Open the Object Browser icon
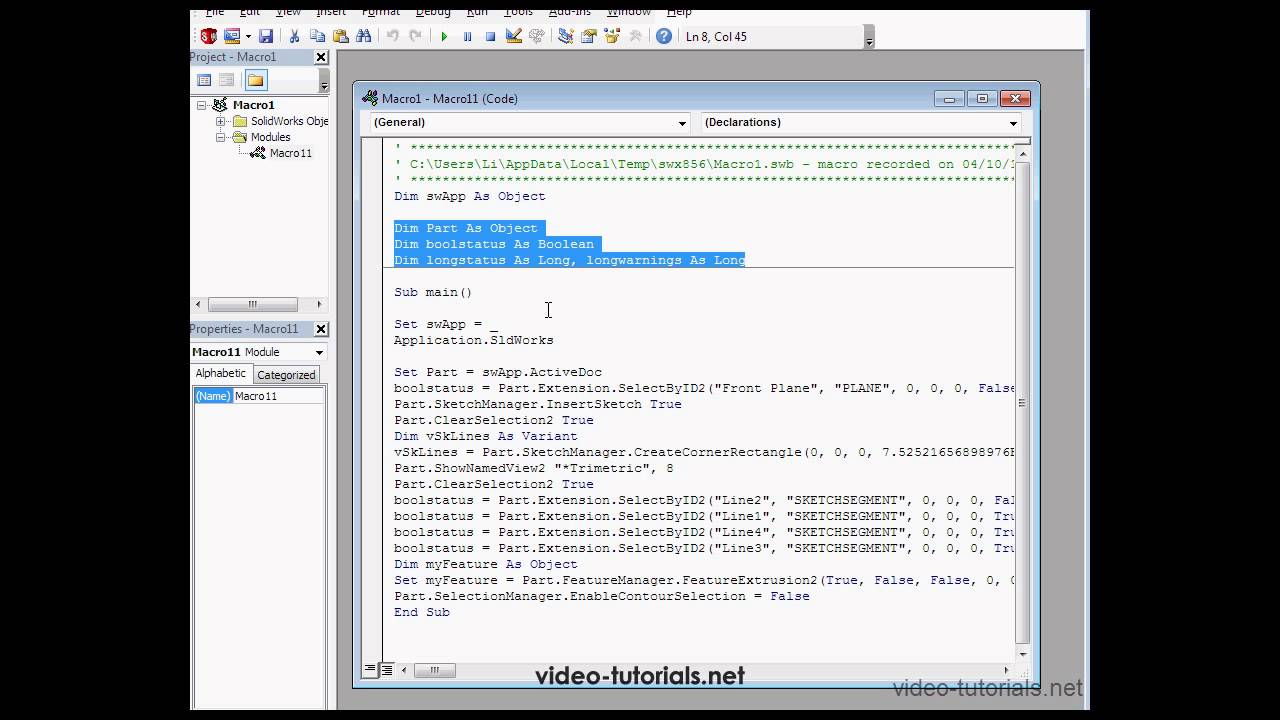The height and width of the screenshot is (720, 1280). [x=611, y=36]
